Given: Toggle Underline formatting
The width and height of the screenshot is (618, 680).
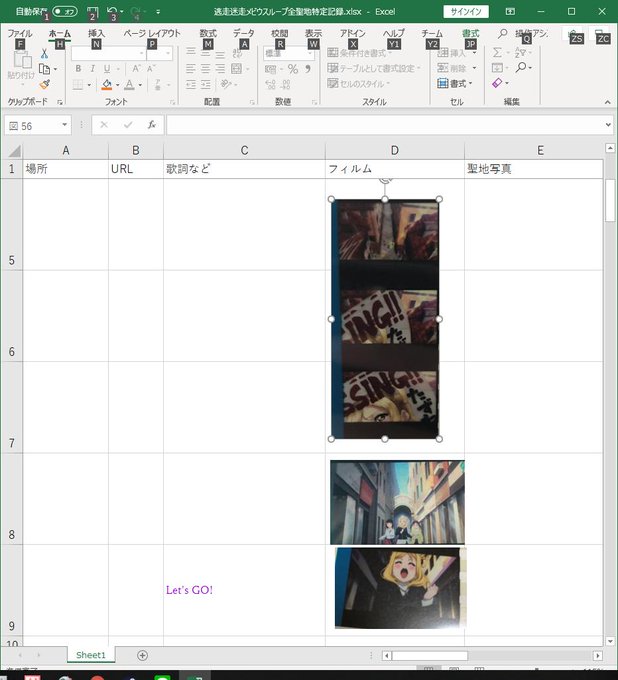Looking at the screenshot, I should click(x=107, y=69).
